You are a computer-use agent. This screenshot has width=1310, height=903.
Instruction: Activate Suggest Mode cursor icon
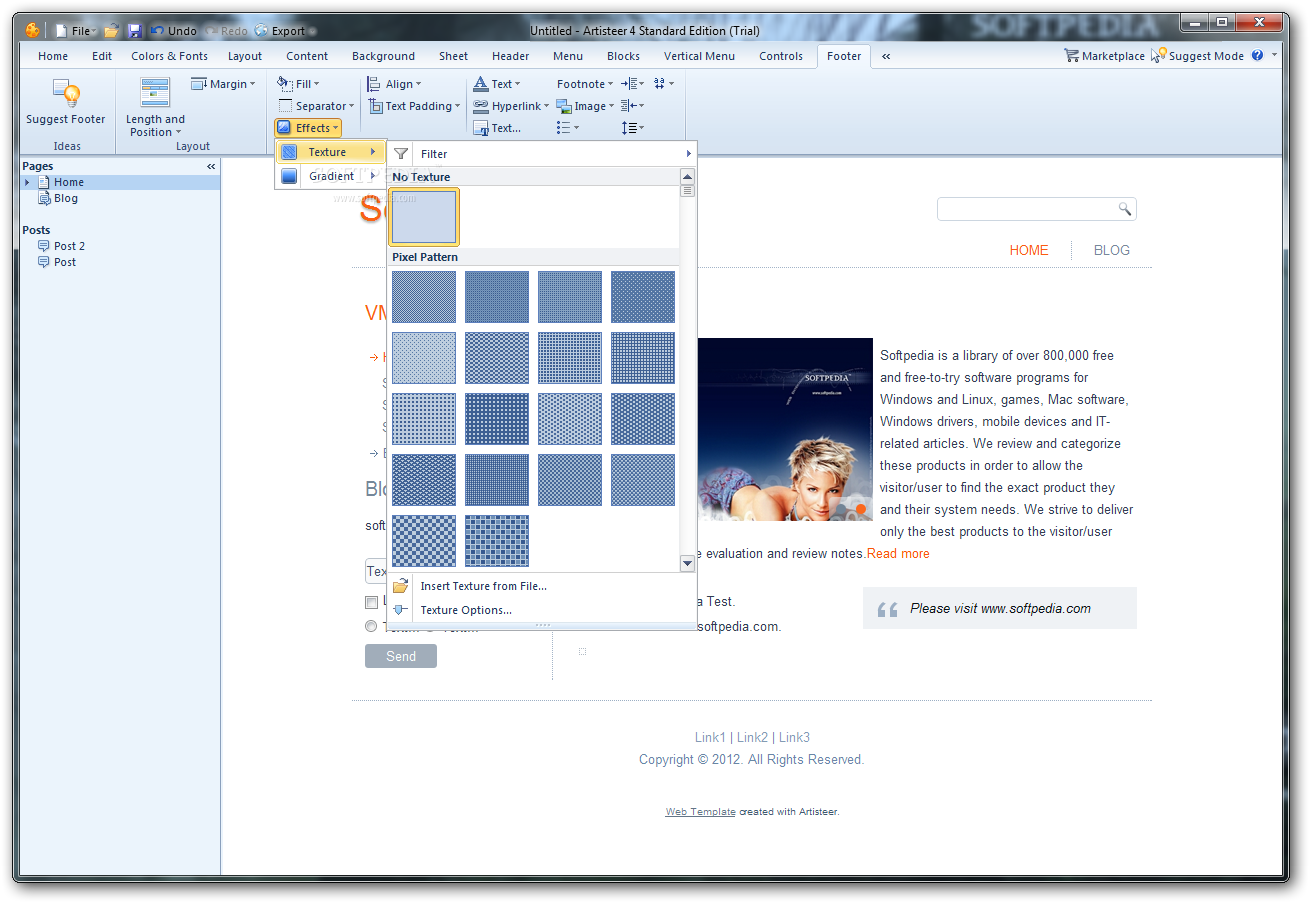[x=1159, y=56]
